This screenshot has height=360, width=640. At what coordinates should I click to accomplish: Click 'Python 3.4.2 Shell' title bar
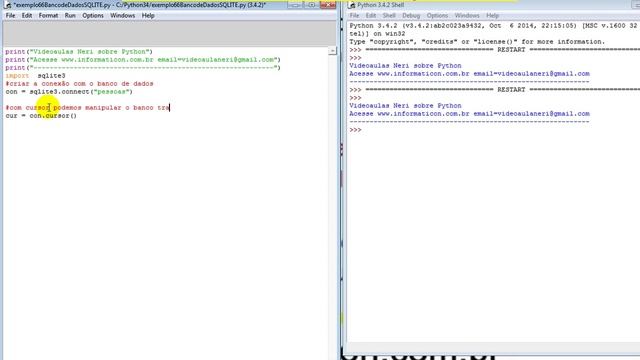point(380,5)
